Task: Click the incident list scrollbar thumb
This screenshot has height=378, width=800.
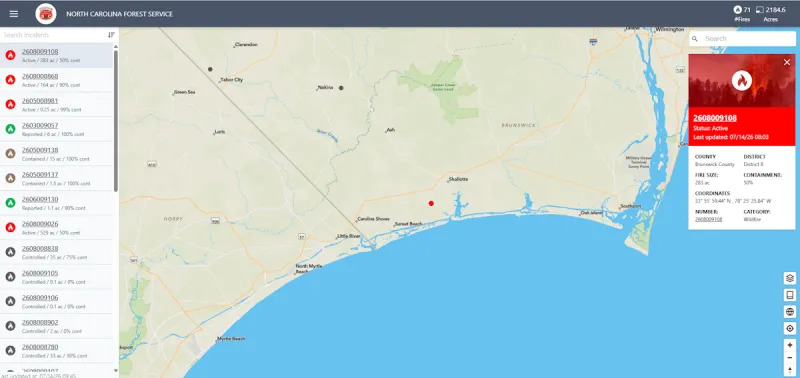Action: pos(116,120)
